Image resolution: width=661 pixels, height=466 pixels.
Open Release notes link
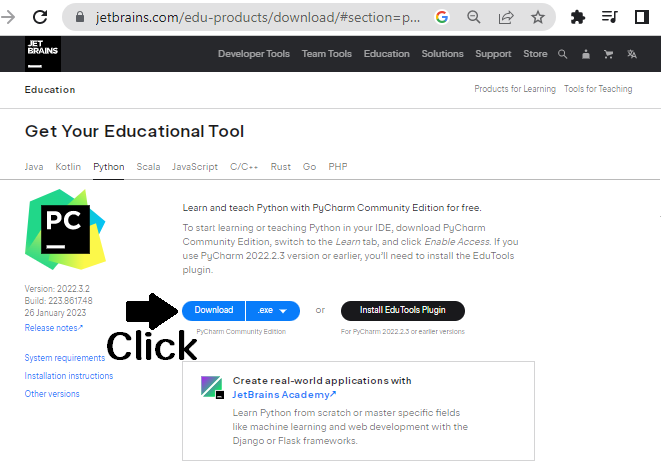click(x=54, y=328)
